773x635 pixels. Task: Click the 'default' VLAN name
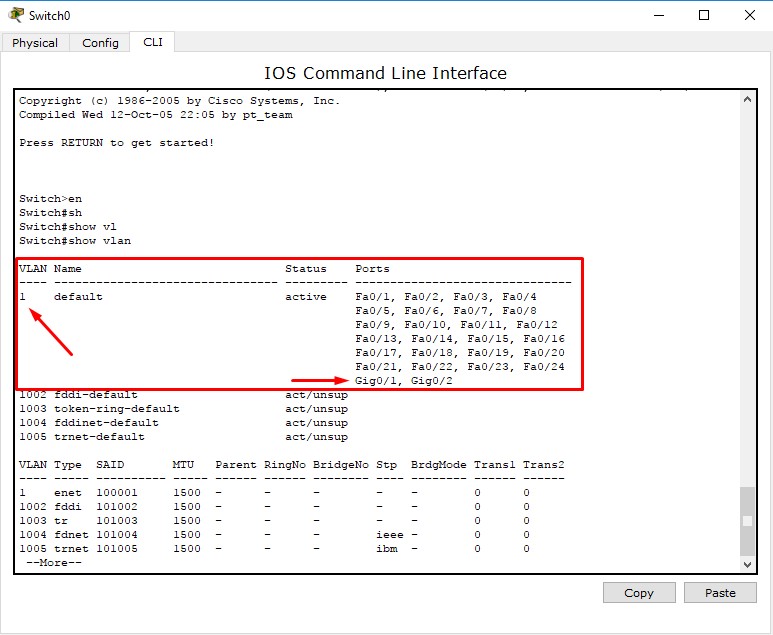[78, 297]
